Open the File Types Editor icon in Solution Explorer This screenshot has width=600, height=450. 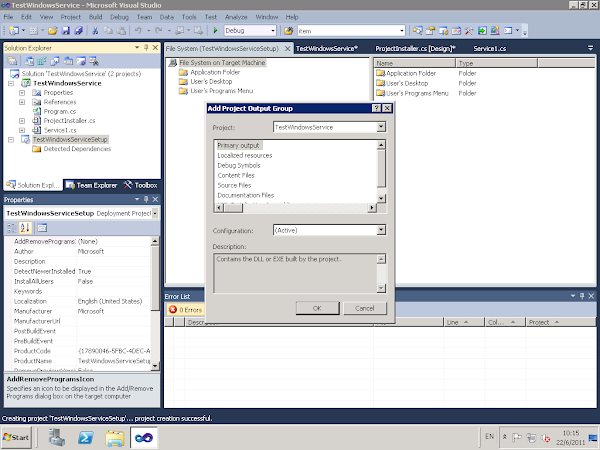[x=55, y=61]
